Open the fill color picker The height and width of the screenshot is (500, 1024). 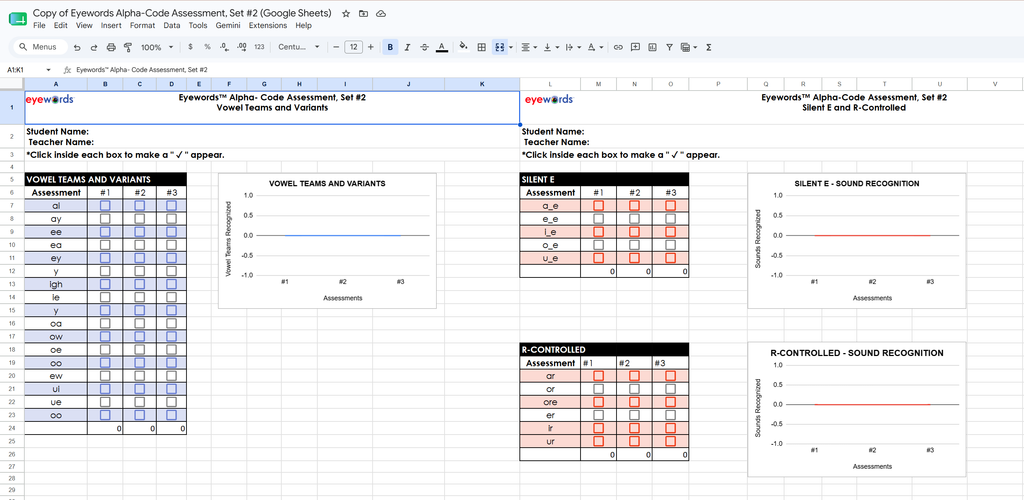(x=464, y=47)
